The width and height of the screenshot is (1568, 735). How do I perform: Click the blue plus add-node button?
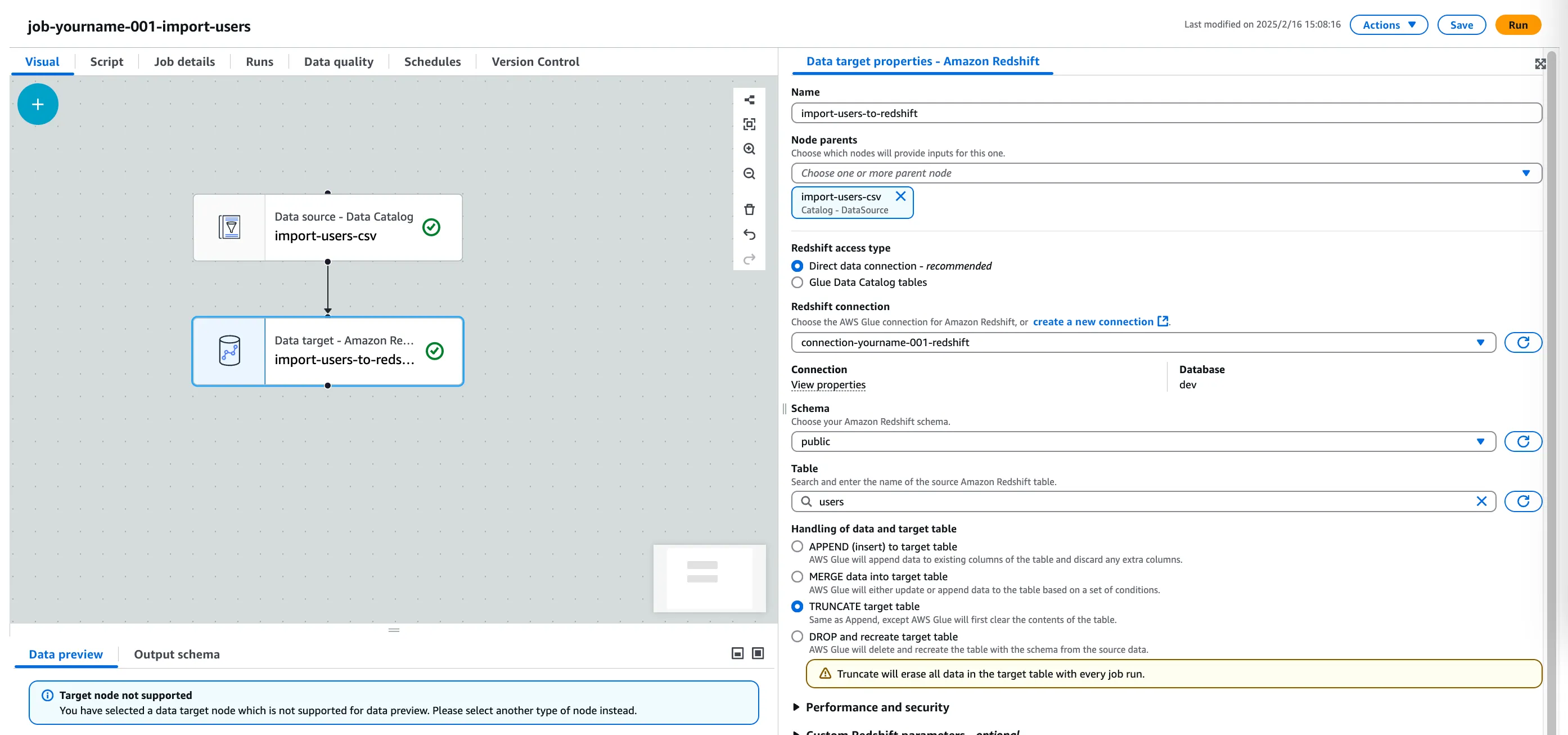click(x=38, y=104)
